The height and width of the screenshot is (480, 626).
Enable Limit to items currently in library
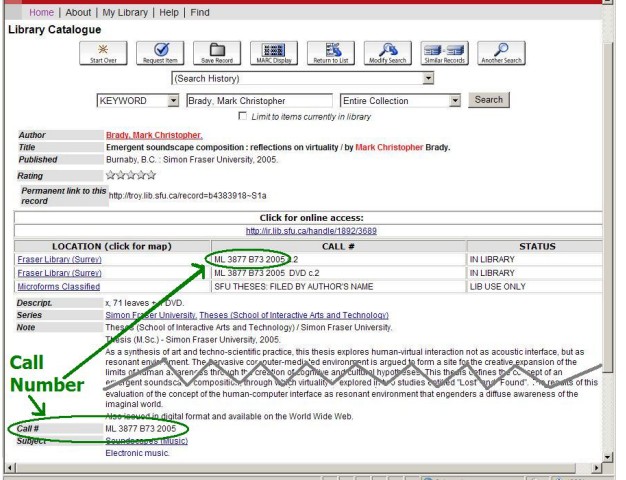coord(243,117)
